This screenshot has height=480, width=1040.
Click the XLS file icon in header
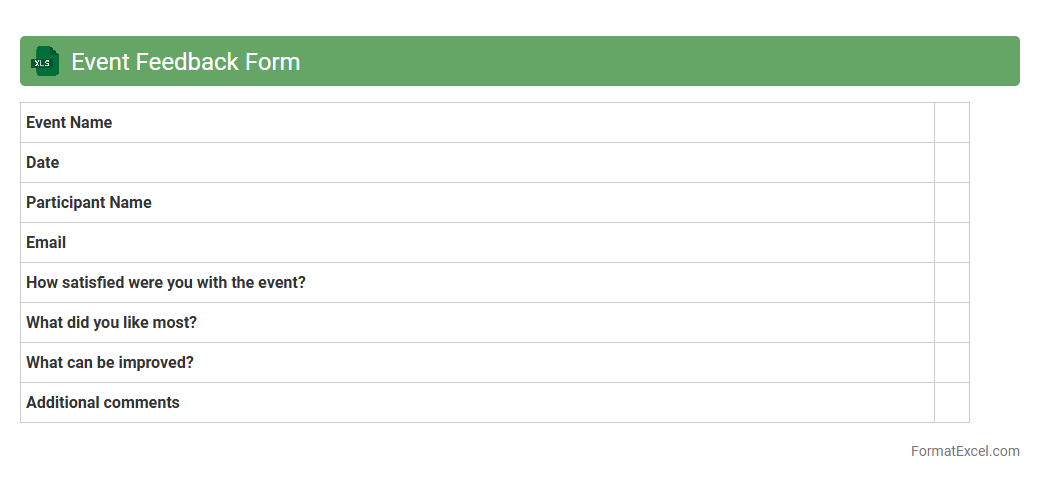(45, 62)
